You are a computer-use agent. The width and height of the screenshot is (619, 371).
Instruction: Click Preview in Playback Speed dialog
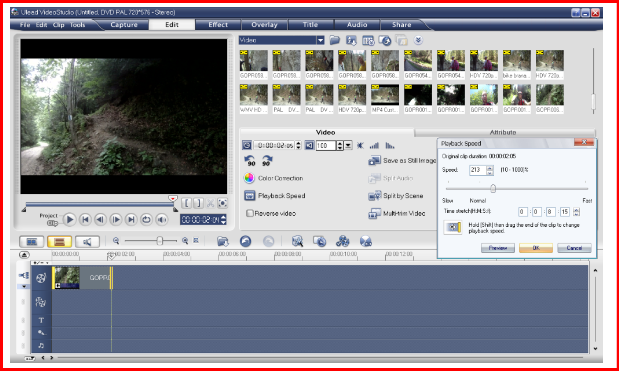pyautogui.click(x=498, y=248)
